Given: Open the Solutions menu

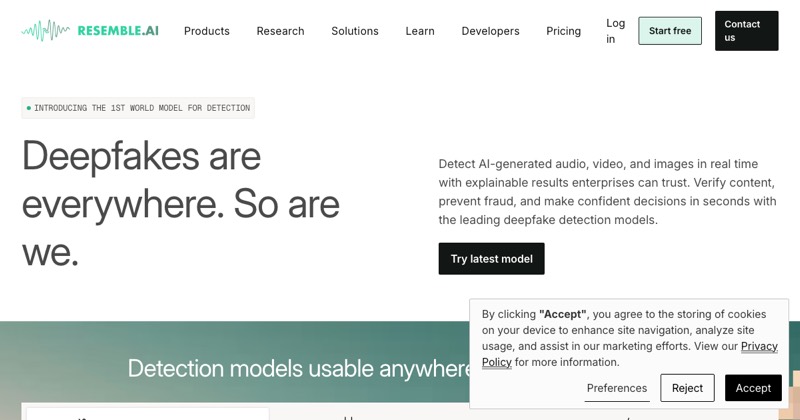Looking at the screenshot, I should tap(355, 31).
